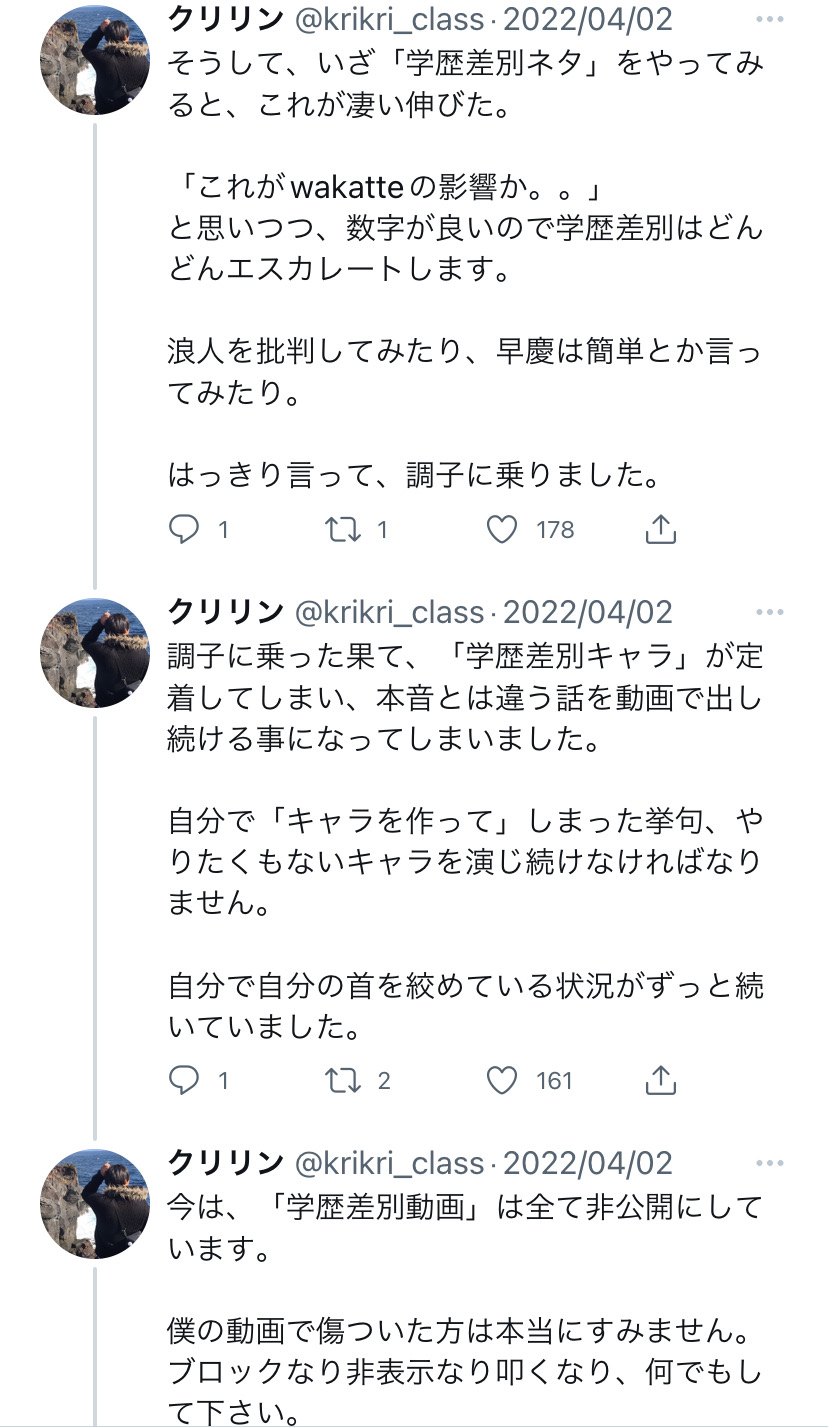
Task: Open the third tweet's 2022/04/02 timestamp
Action: (x=587, y=1163)
